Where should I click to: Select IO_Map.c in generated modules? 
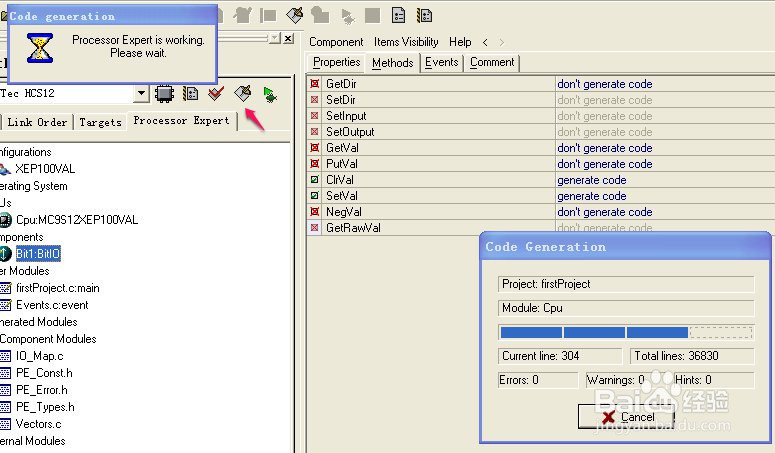tap(40, 356)
